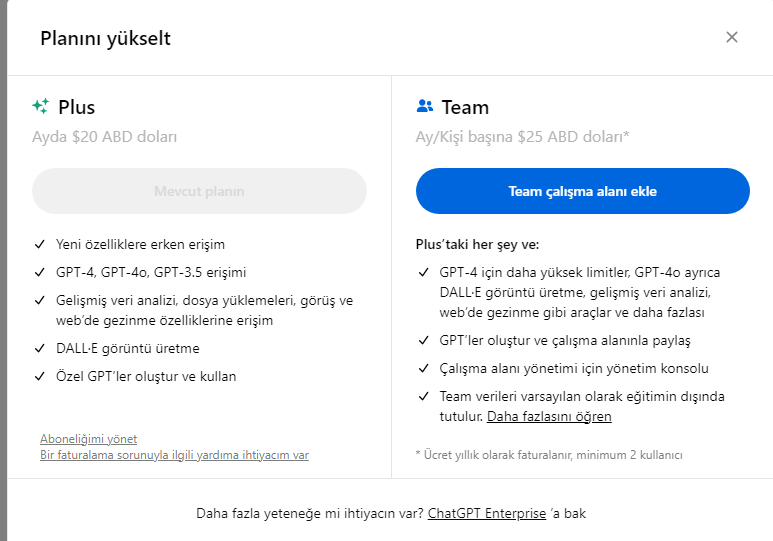
Task: Click the Plus sparkle icon
Action: click(x=41, y=106)
